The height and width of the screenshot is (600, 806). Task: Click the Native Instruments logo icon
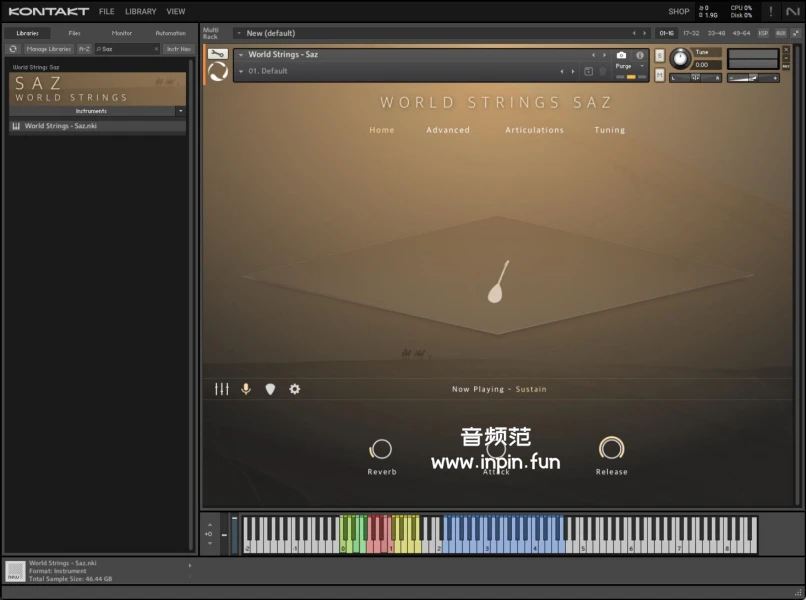coord(793,11)
